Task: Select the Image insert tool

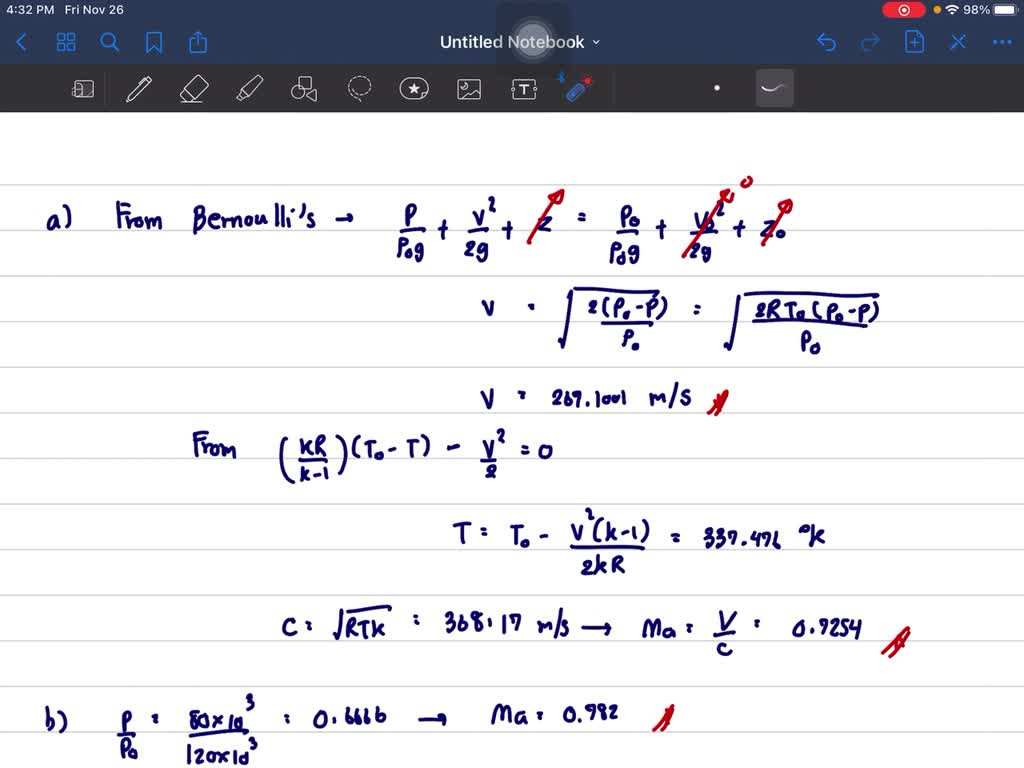Action: (469, 89)
